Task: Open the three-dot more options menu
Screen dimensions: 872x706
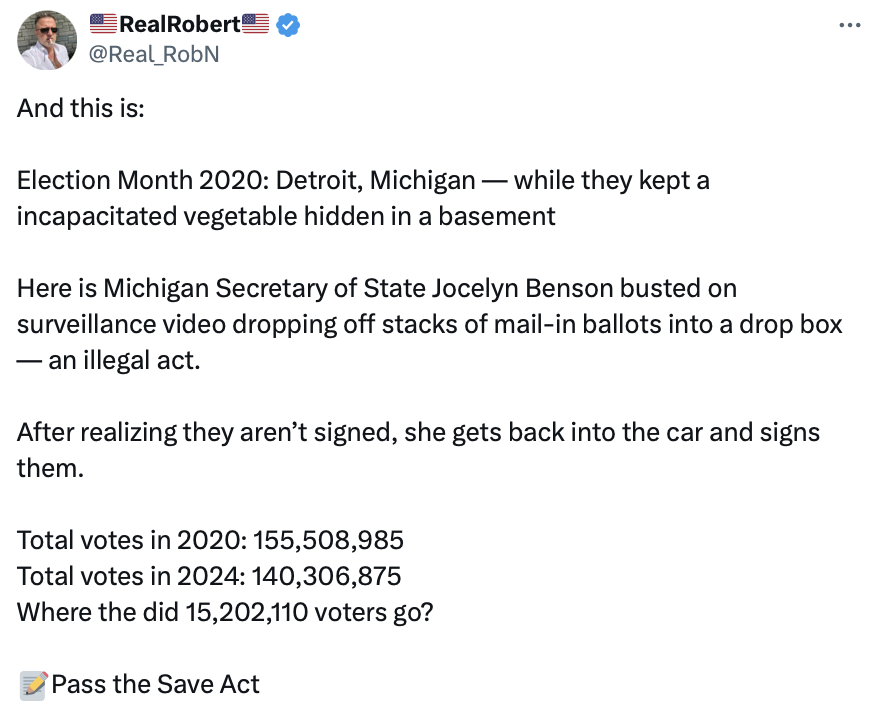Action: (x=849, y=26)
